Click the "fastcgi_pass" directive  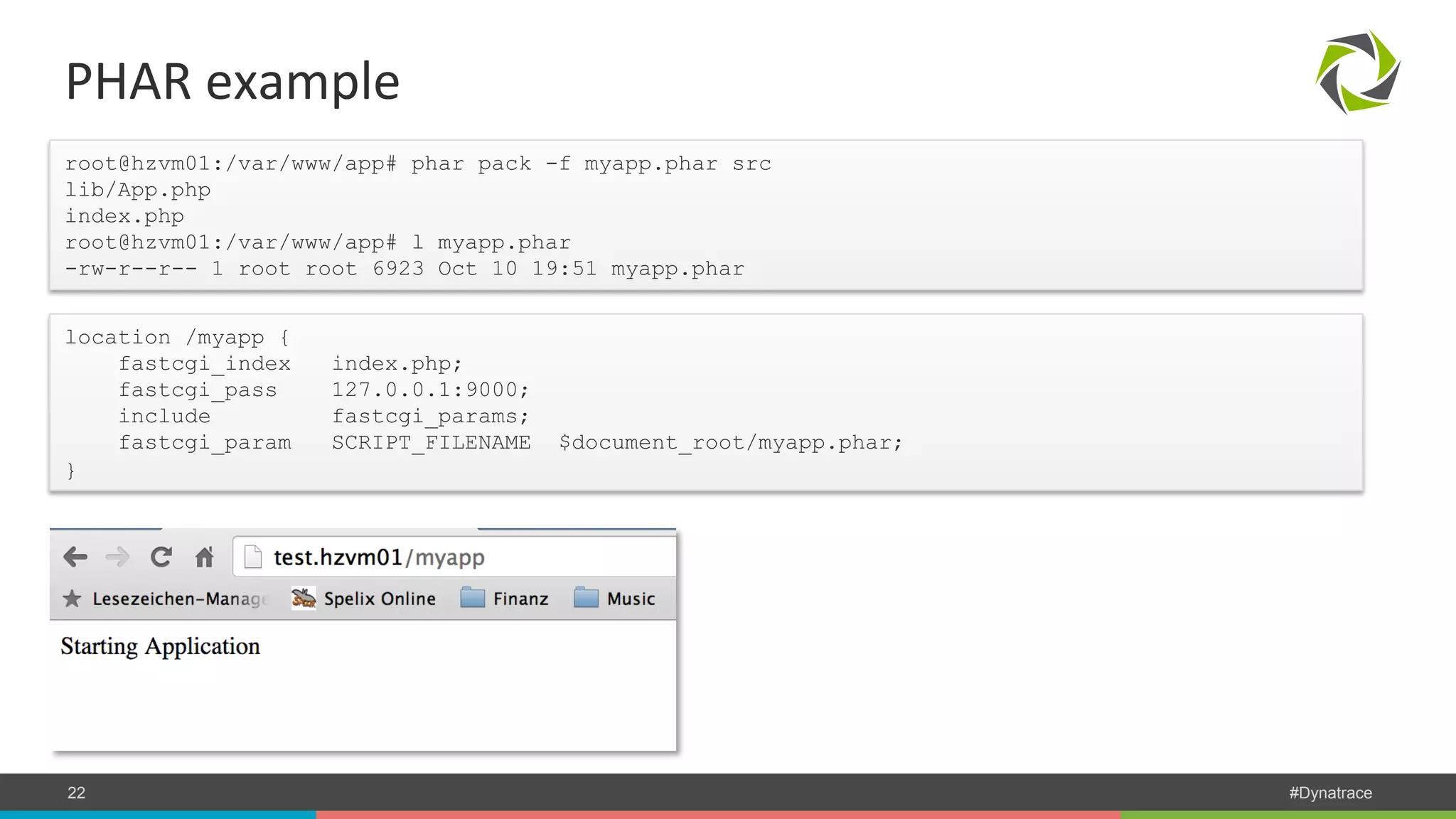point(198,390)
